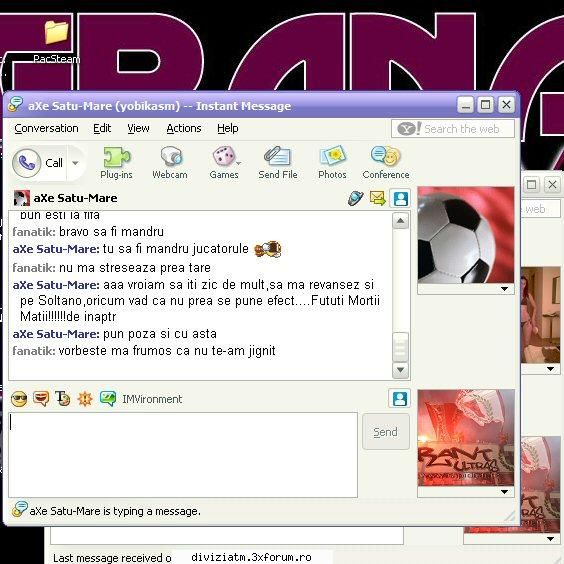Send a Buzz with the starburst icon
Viewport: 564px width, 564px height.
coord(85,399)
